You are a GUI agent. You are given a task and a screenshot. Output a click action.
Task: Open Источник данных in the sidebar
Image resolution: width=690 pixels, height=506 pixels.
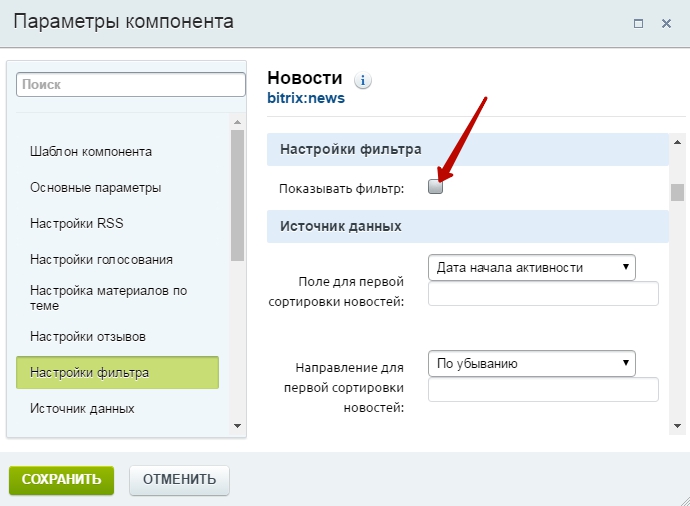point(82,408)
